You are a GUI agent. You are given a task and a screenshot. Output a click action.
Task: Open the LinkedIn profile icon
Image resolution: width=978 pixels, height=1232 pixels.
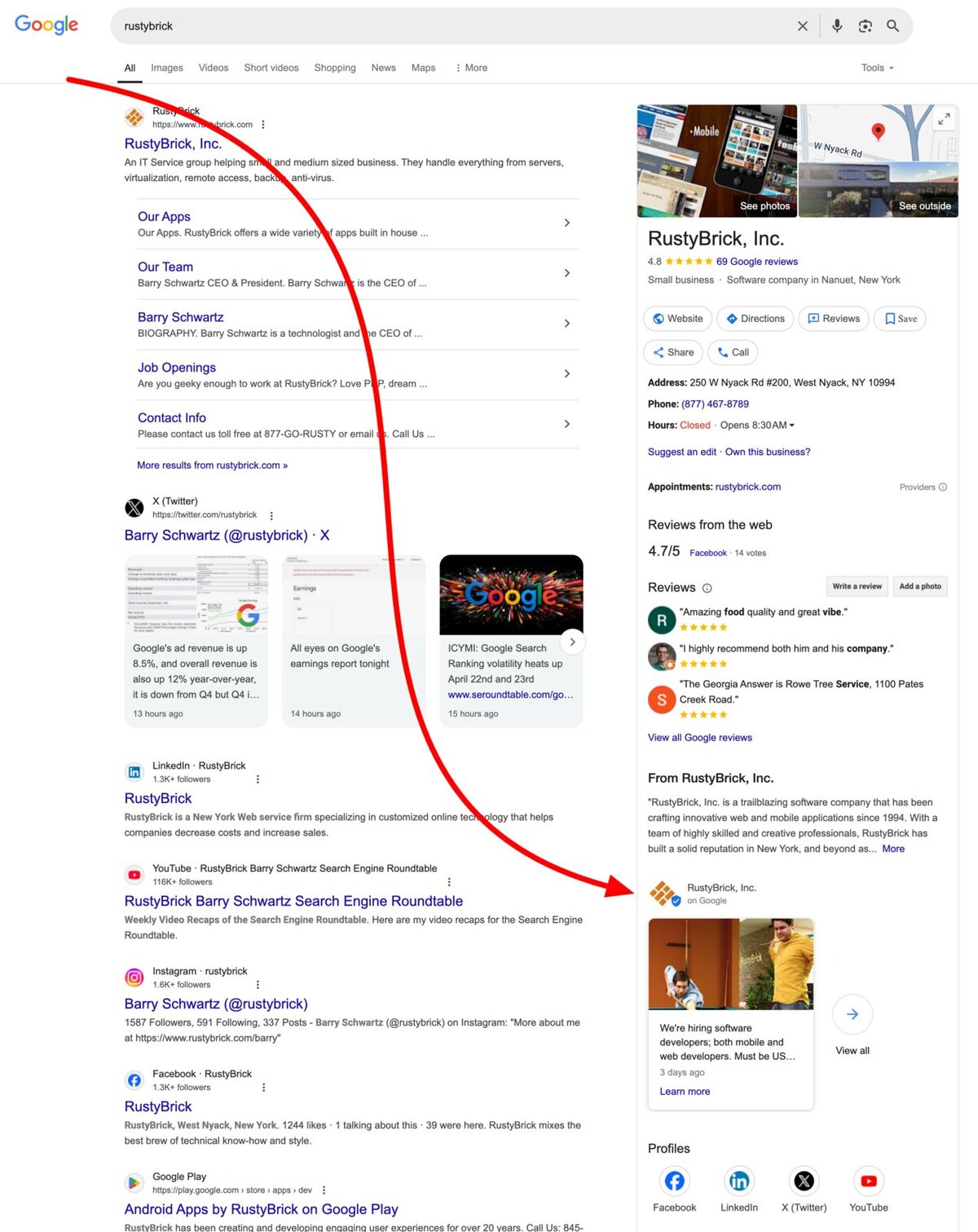(x=739, y=1181)
